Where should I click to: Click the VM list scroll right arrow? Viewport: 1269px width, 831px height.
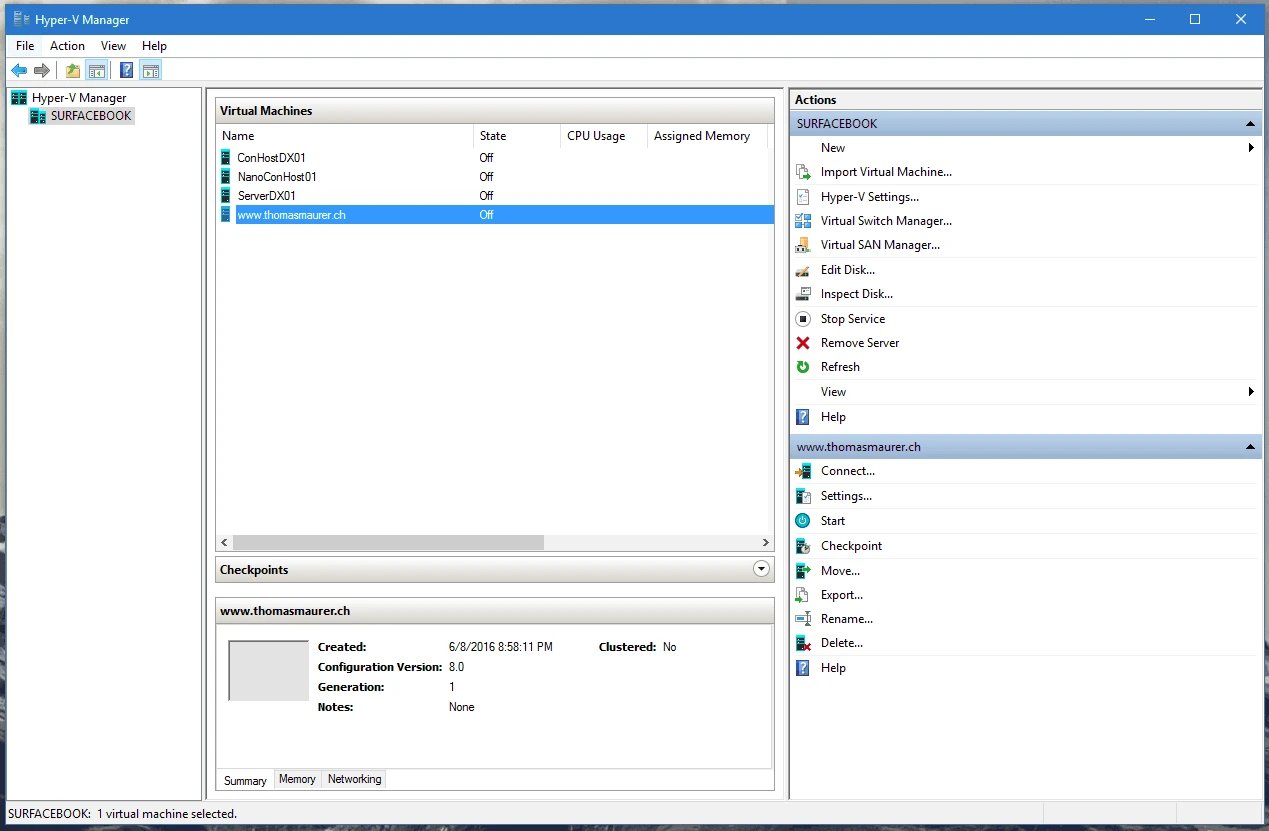(766, 542)
